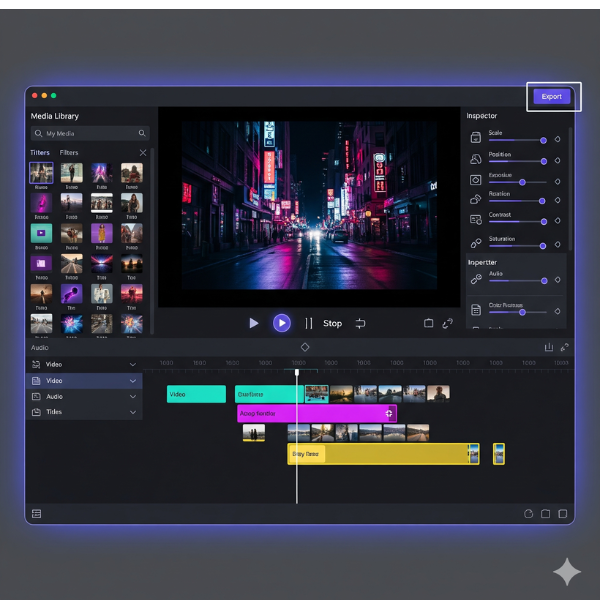
Task: Click the Position slider handle
Action: tap(543, 160)
